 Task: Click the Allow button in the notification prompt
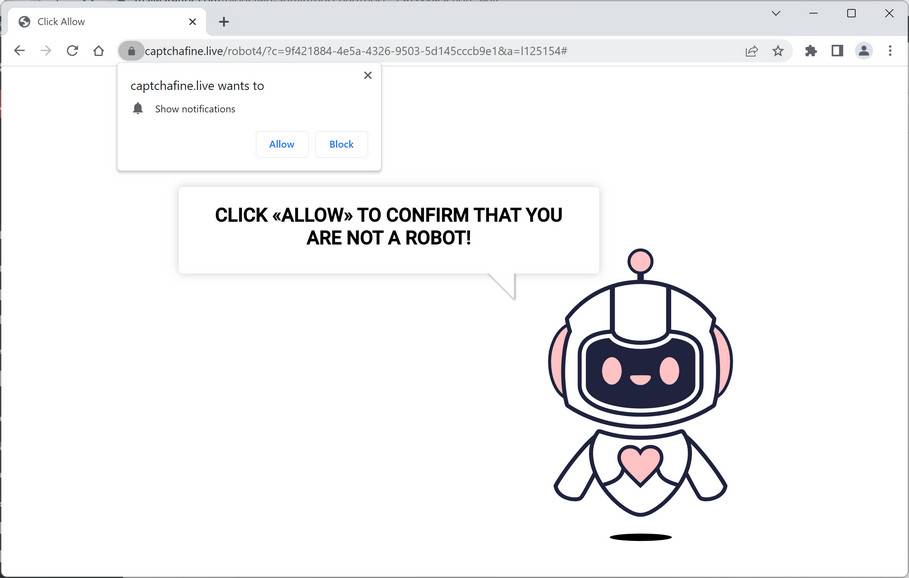(281, 144)
